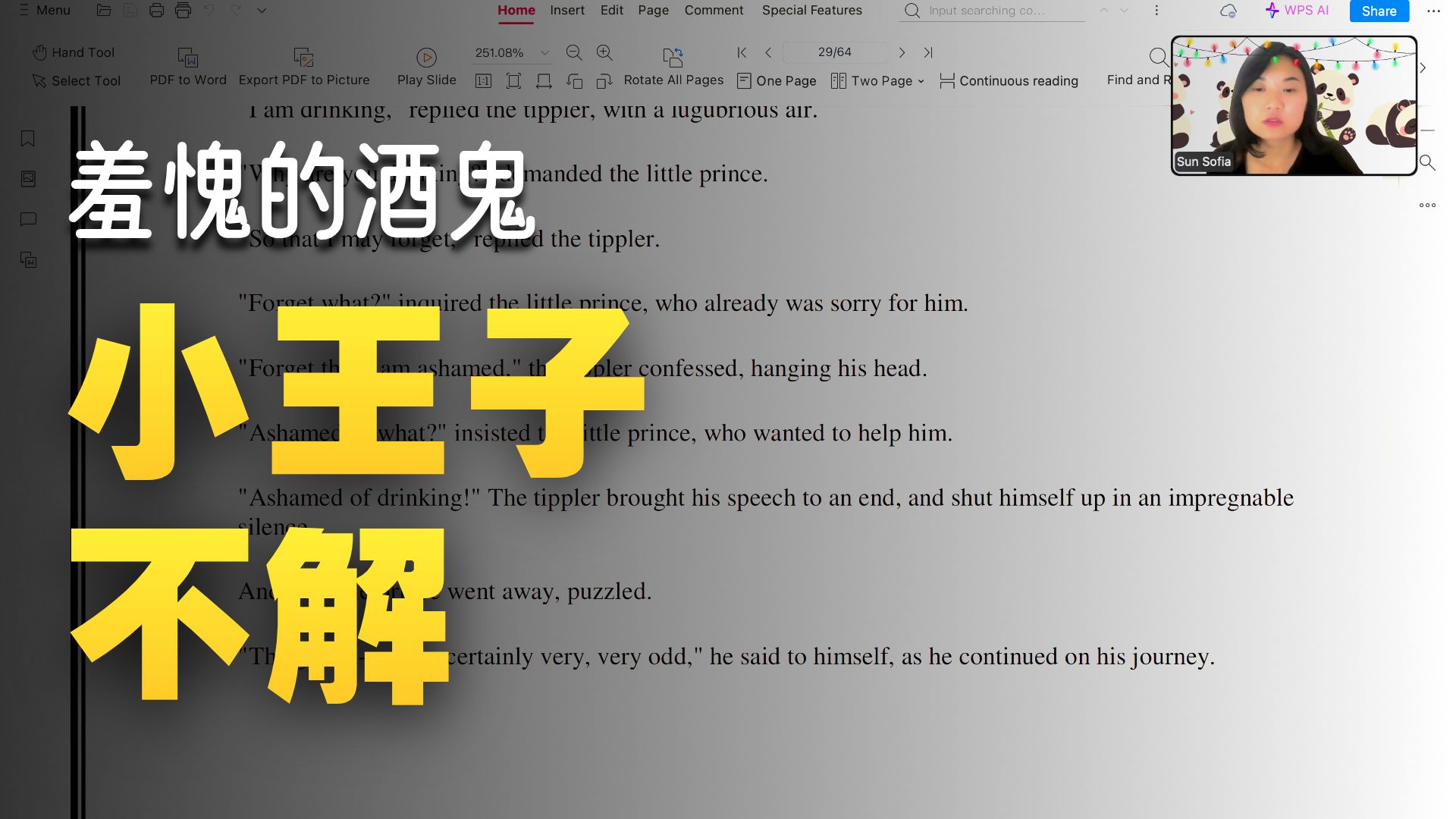Enable One Page view
The height and width of the screenshot is (819, 1456).
click(x=777, y=81)
